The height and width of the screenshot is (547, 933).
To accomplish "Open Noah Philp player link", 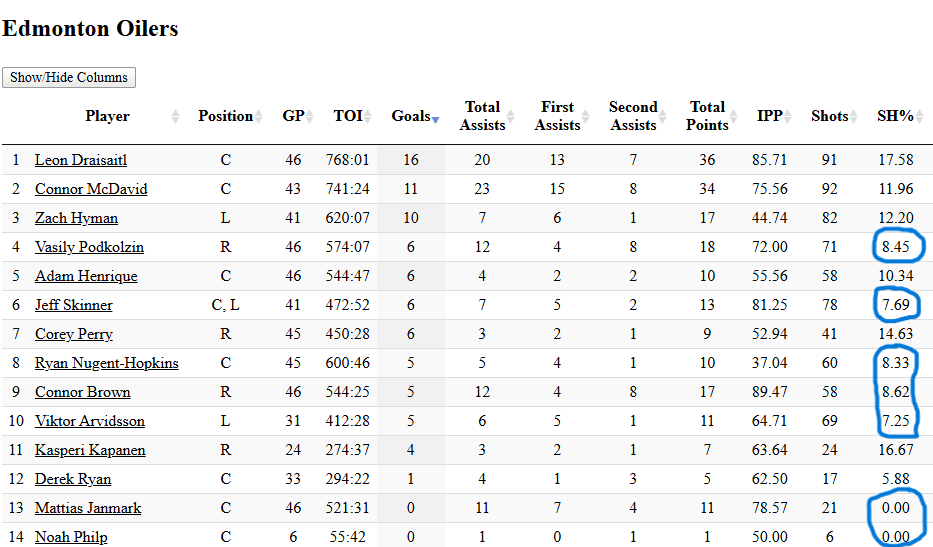I will [x=71, y=537].
